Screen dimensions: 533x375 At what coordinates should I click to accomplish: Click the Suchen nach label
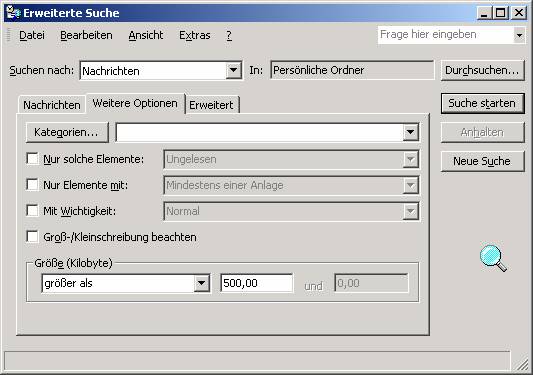(x=41, y=70)
